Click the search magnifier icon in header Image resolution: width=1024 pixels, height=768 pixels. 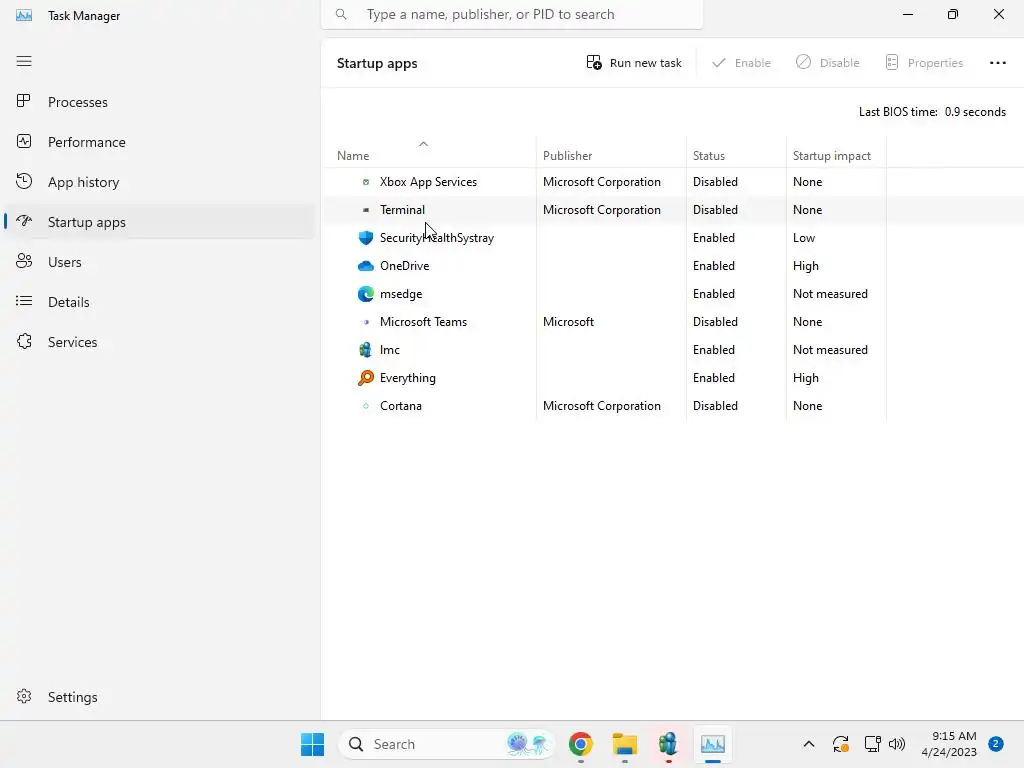click(341, 14)
